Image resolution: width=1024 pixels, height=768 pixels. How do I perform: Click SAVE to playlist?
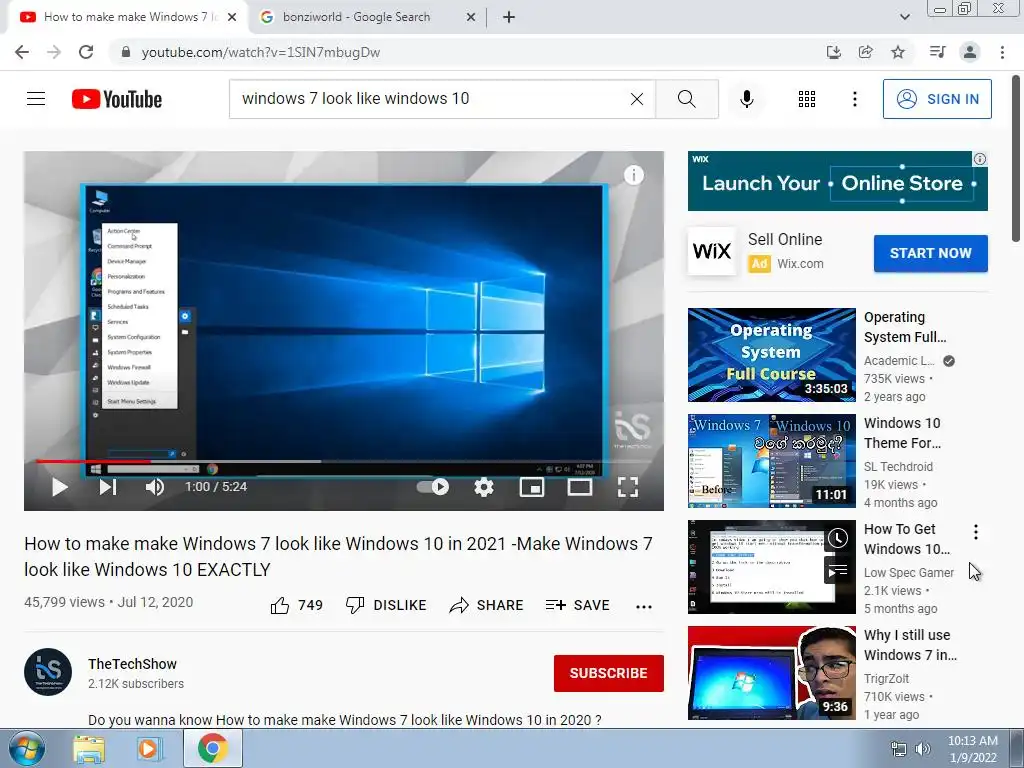578,605
